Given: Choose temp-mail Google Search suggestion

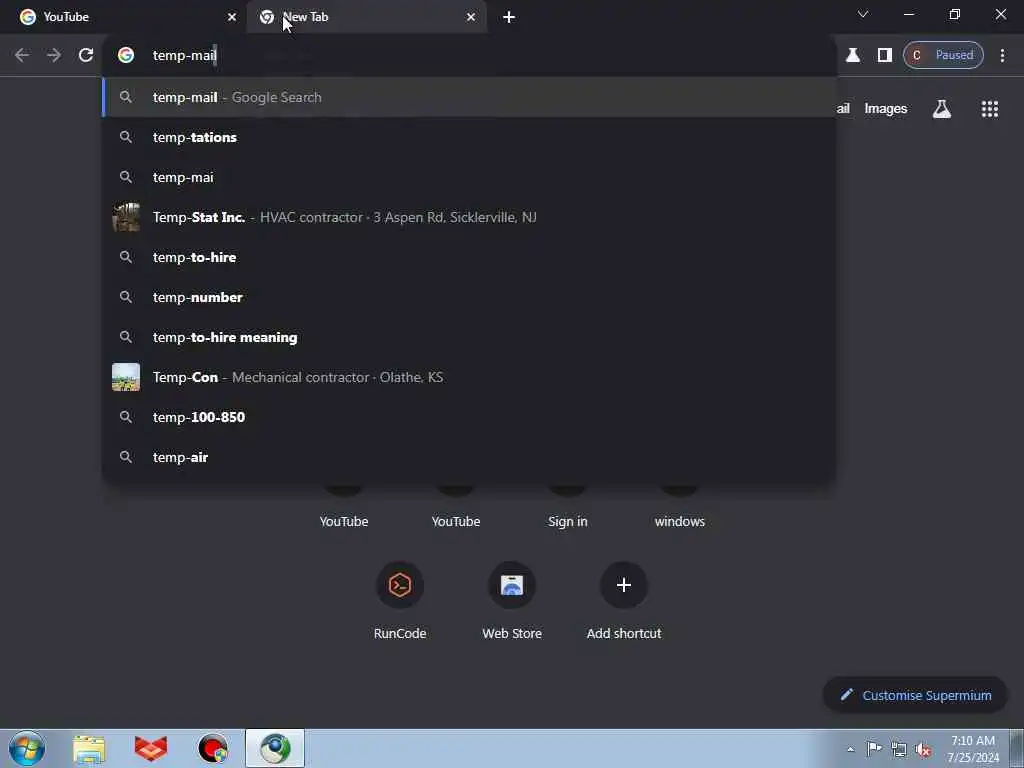Looking at the screenshot, I should [469, 97].
